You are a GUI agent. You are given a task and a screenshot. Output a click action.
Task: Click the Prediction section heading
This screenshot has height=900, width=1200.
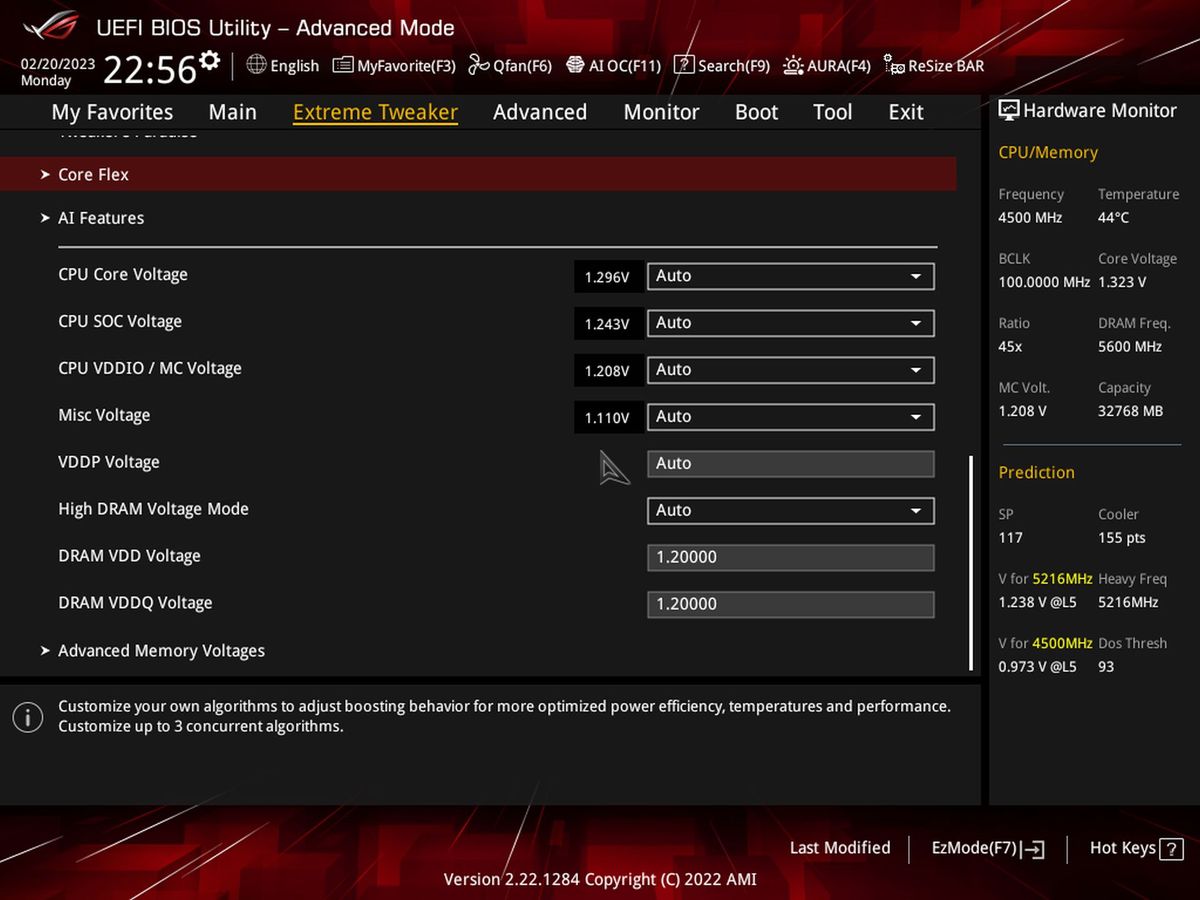[x=1036, y=473]
